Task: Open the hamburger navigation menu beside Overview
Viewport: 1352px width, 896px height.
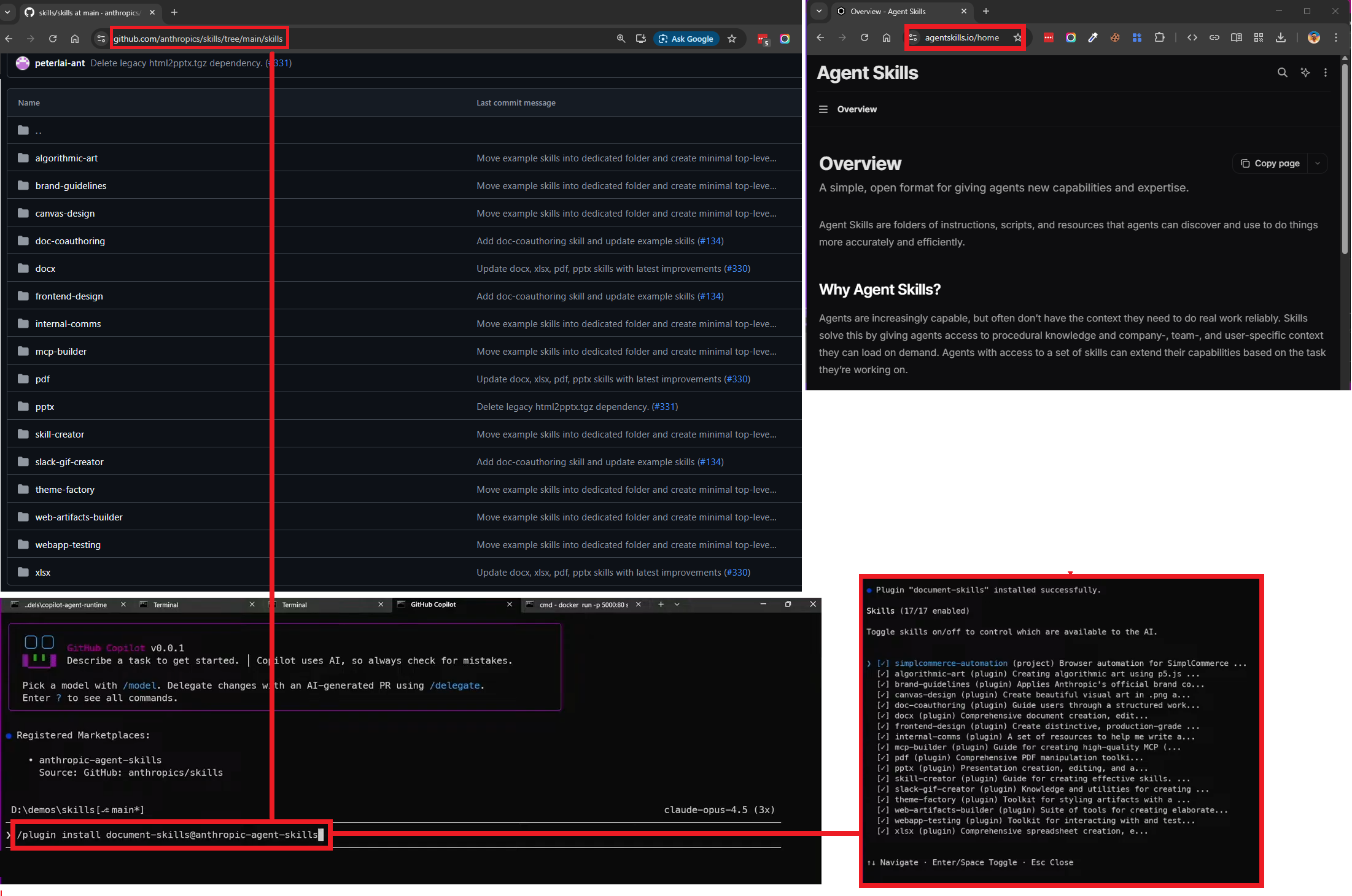Action: pos(823,109)
